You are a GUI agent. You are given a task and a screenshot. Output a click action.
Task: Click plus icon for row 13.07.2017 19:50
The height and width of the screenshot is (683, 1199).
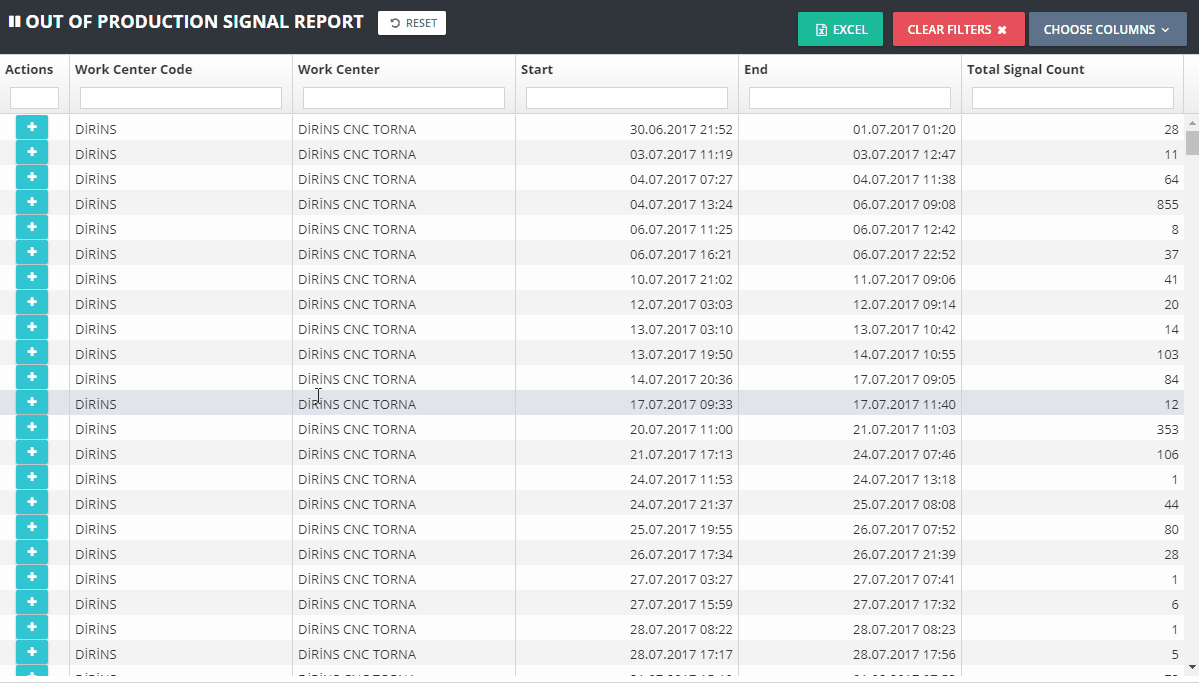pyautogui.click(x=32, y=352)
